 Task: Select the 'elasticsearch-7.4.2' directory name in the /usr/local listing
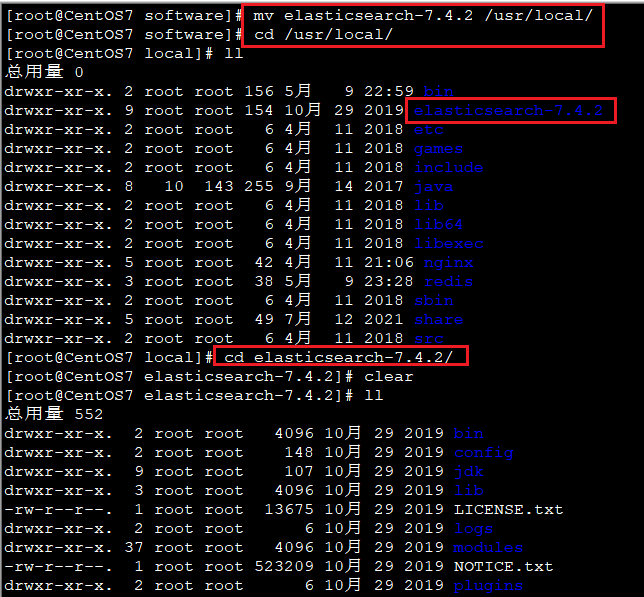[508, 110]
